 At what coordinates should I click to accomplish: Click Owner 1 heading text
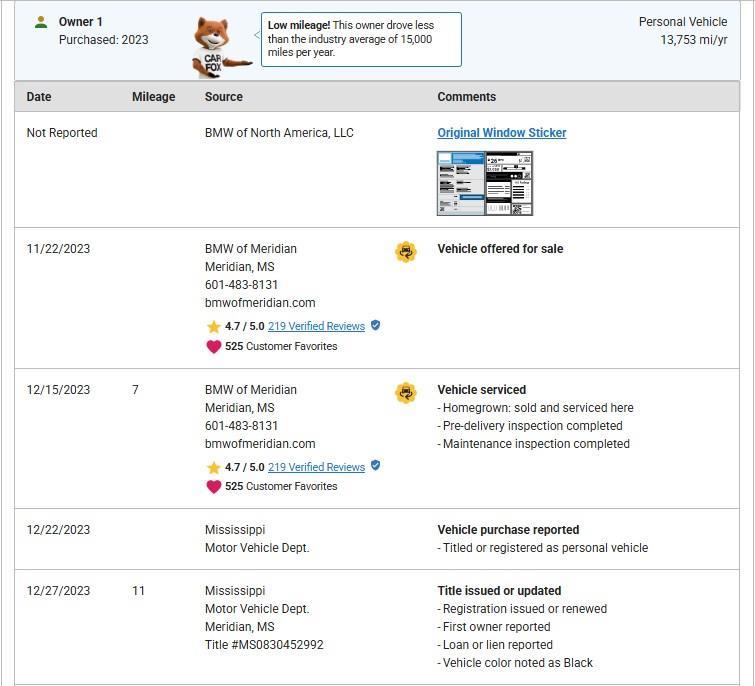[x=80, y=22]
